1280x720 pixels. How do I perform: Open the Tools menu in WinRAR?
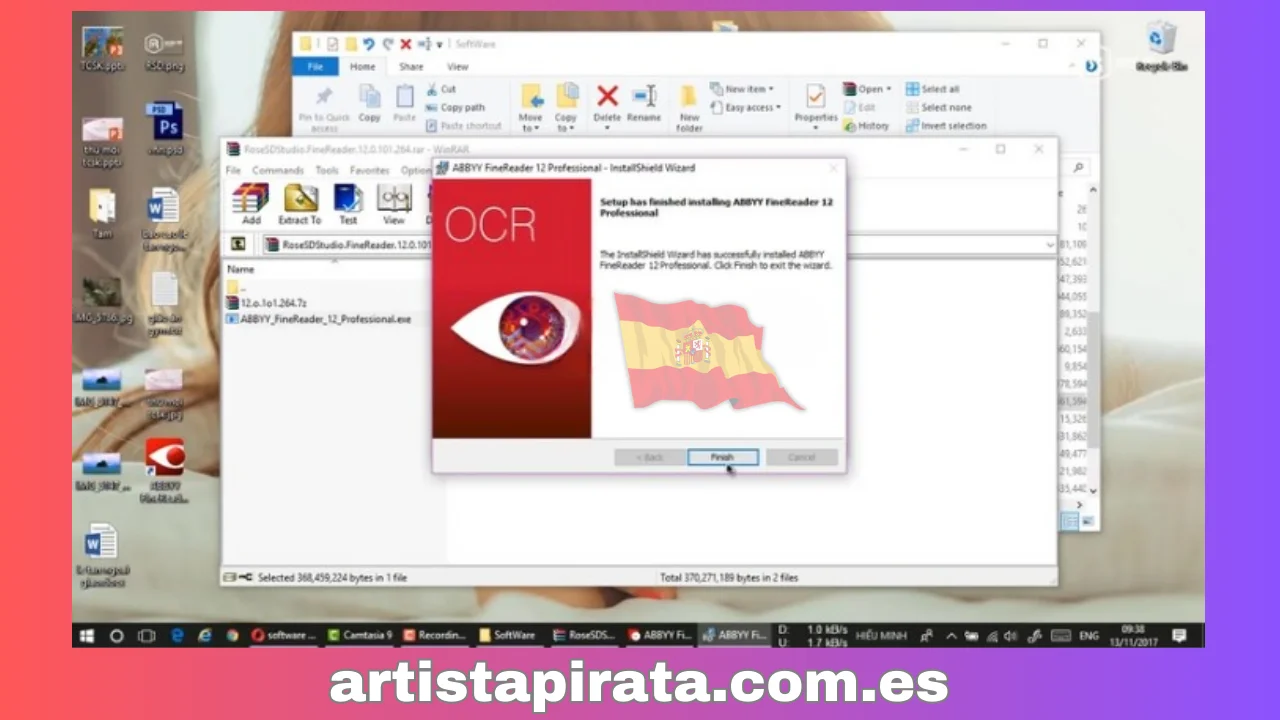[327, 171]
